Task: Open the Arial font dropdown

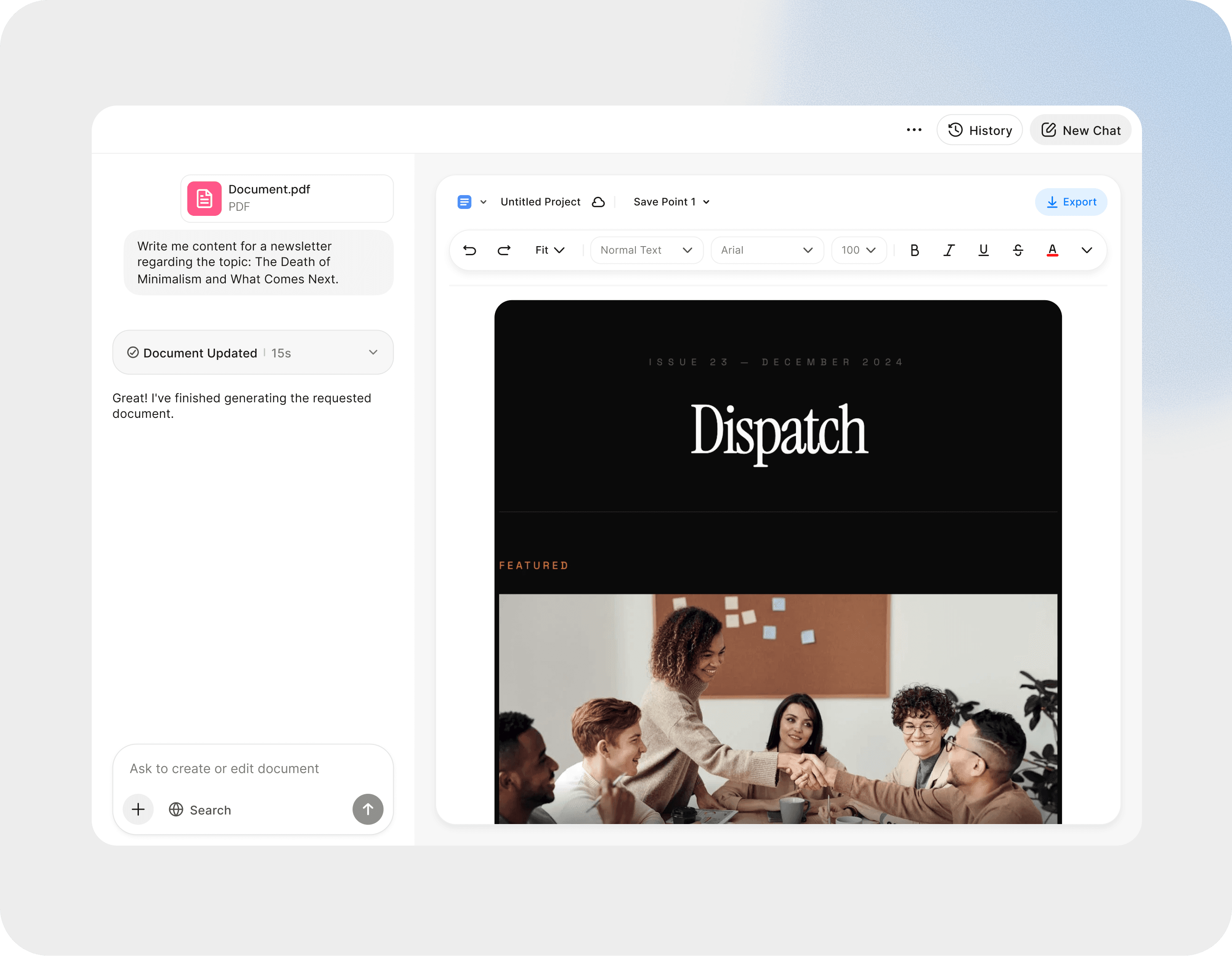Action: click(x=767, y=250)
